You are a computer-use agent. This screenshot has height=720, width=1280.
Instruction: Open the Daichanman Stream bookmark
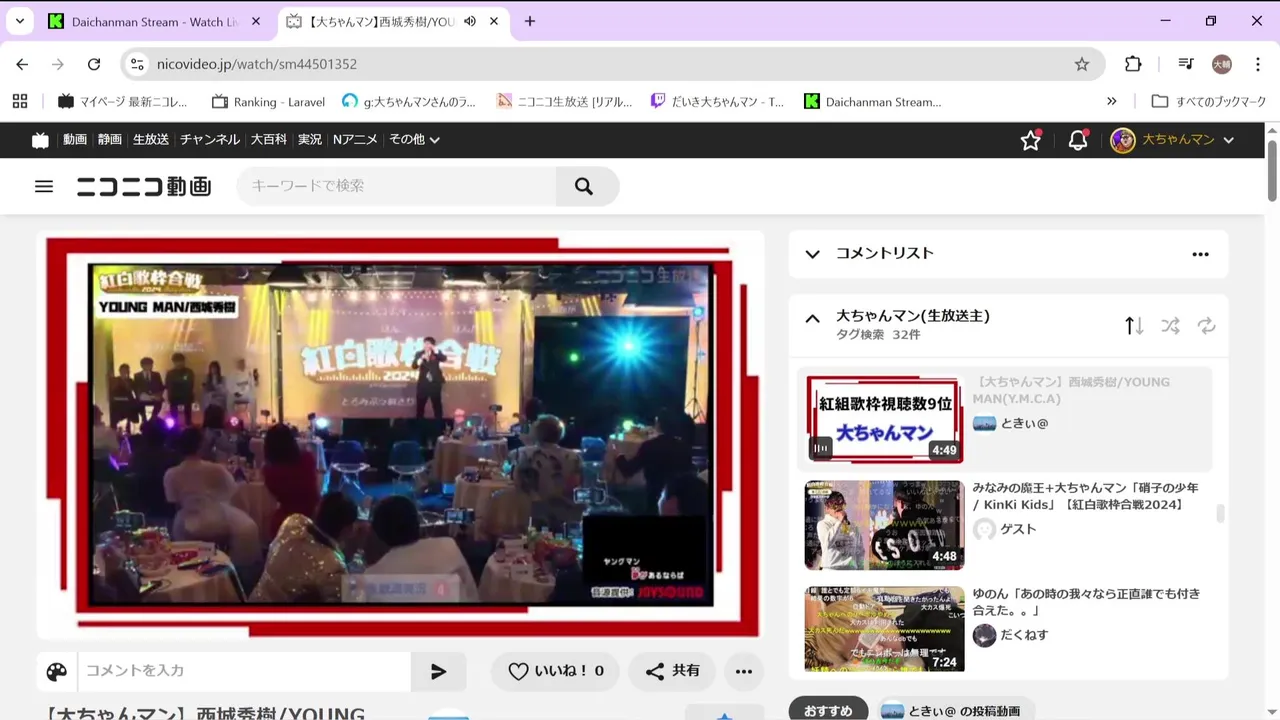pyautogui.click(x=873, y=102)
